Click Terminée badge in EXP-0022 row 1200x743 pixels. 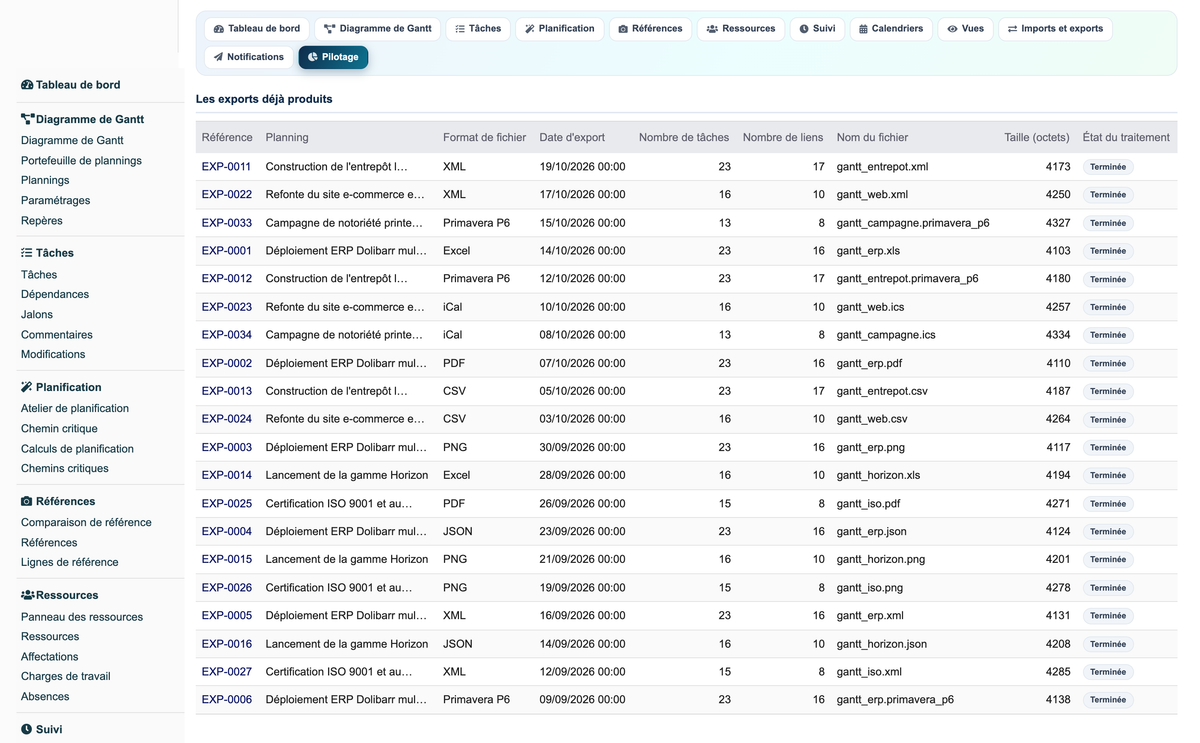tap(1108, 195)
